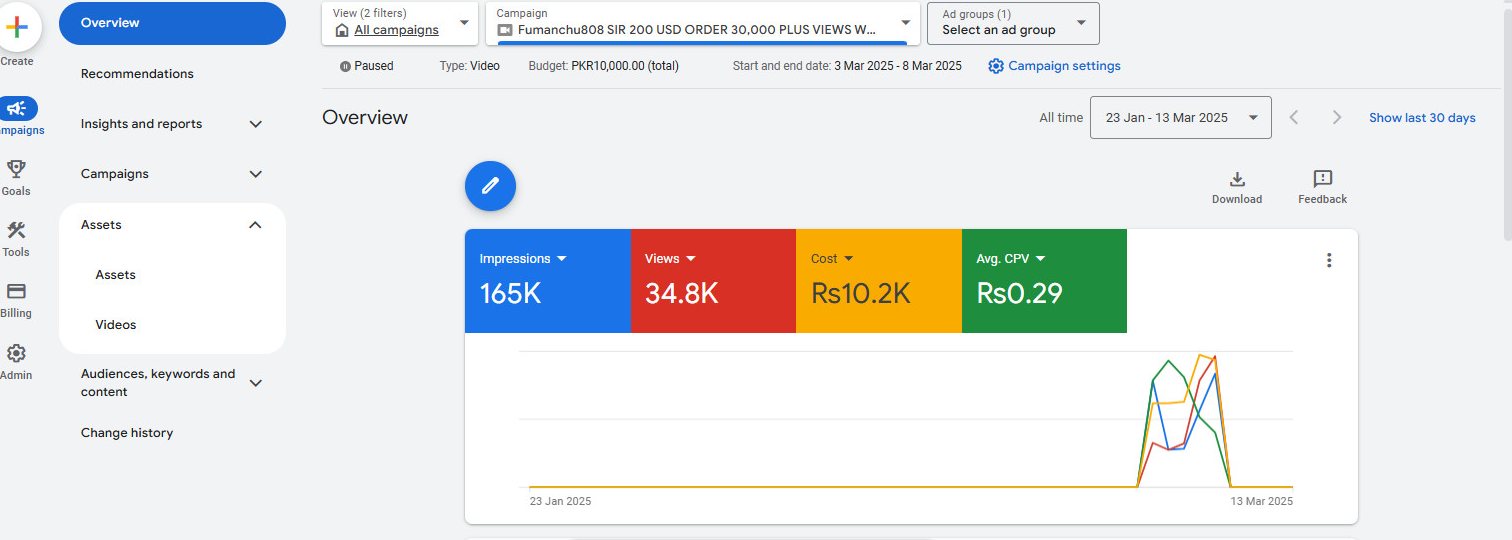
Task: Open the scorecard three-dot menu
Action: 1328,261
